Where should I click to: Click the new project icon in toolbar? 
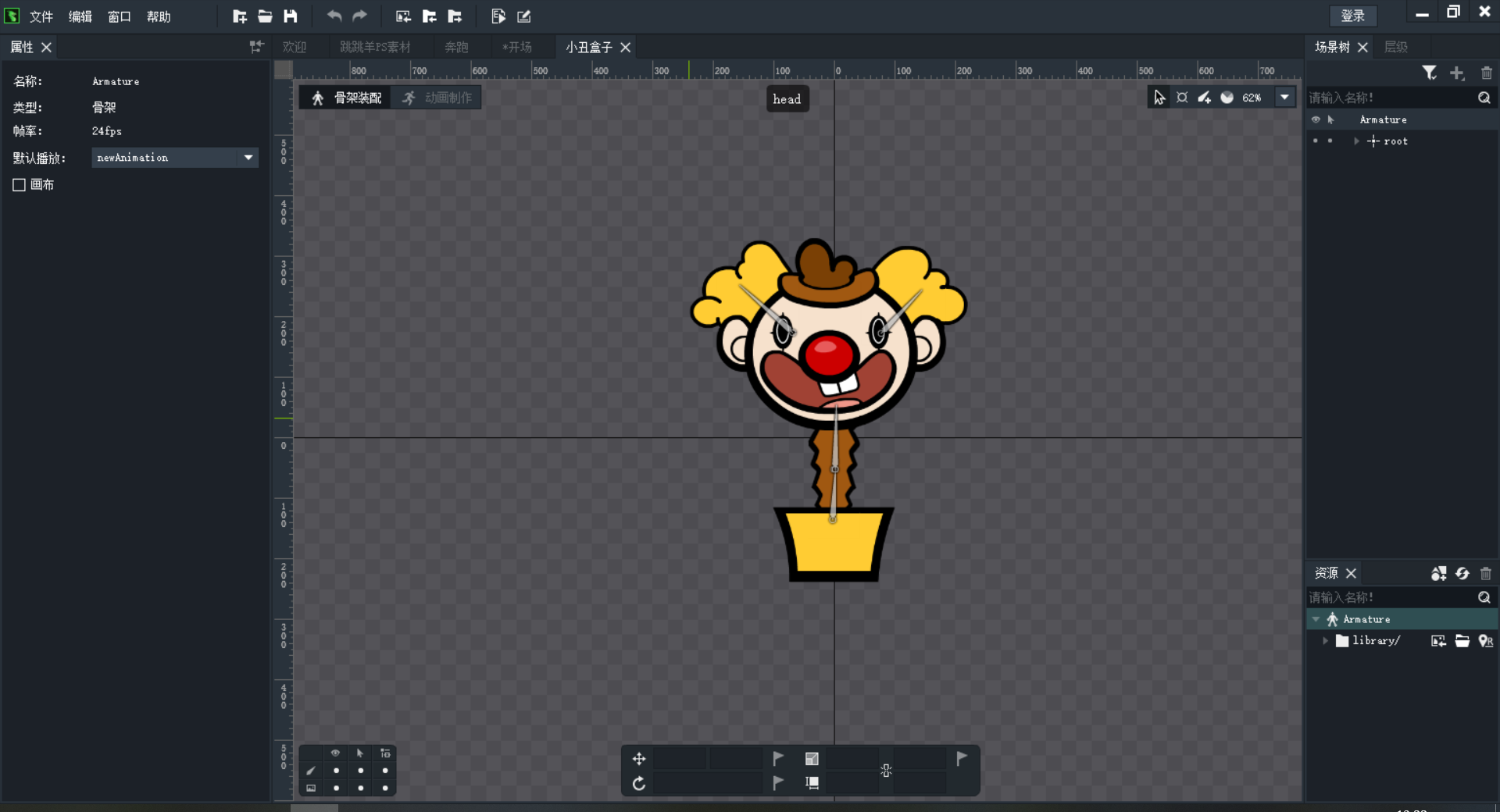(240, 16)
